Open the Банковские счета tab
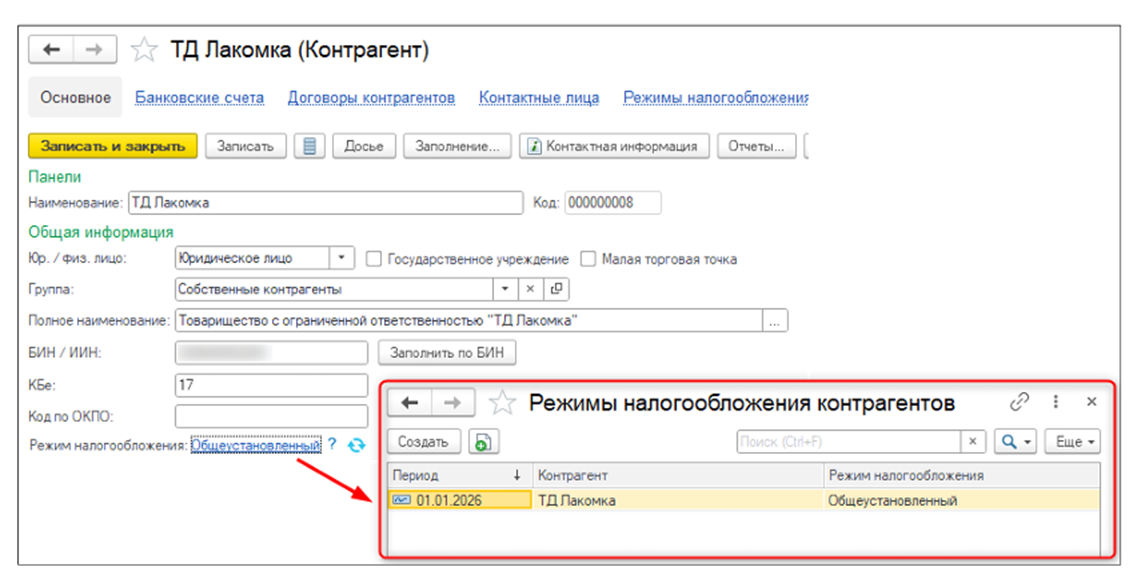 point(199,98)
